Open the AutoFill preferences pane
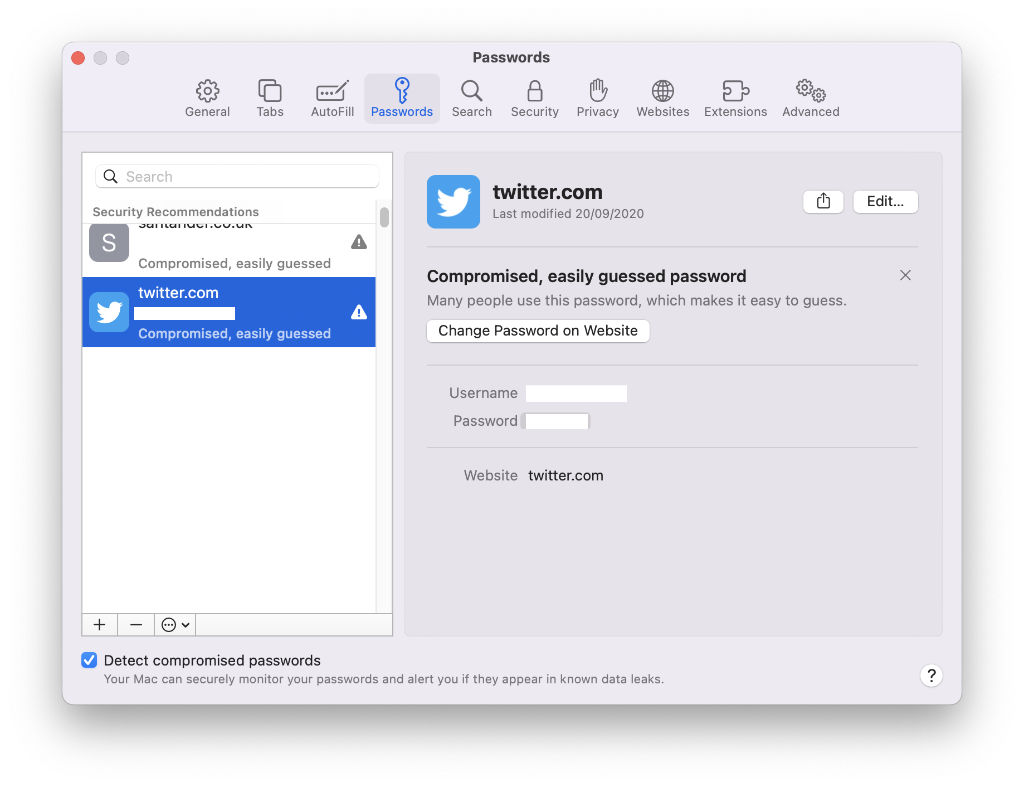Screen dimensions: 1024x787 (332, 99)
